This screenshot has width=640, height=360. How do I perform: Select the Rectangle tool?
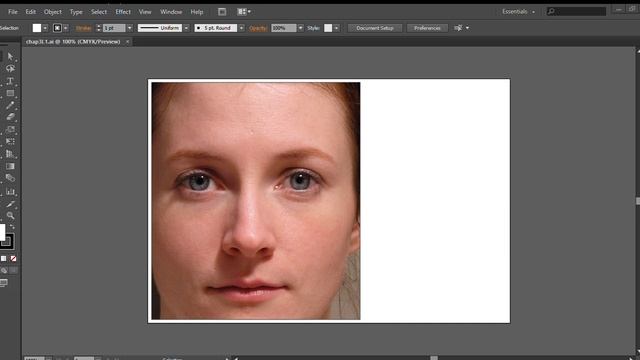[10, 93]
